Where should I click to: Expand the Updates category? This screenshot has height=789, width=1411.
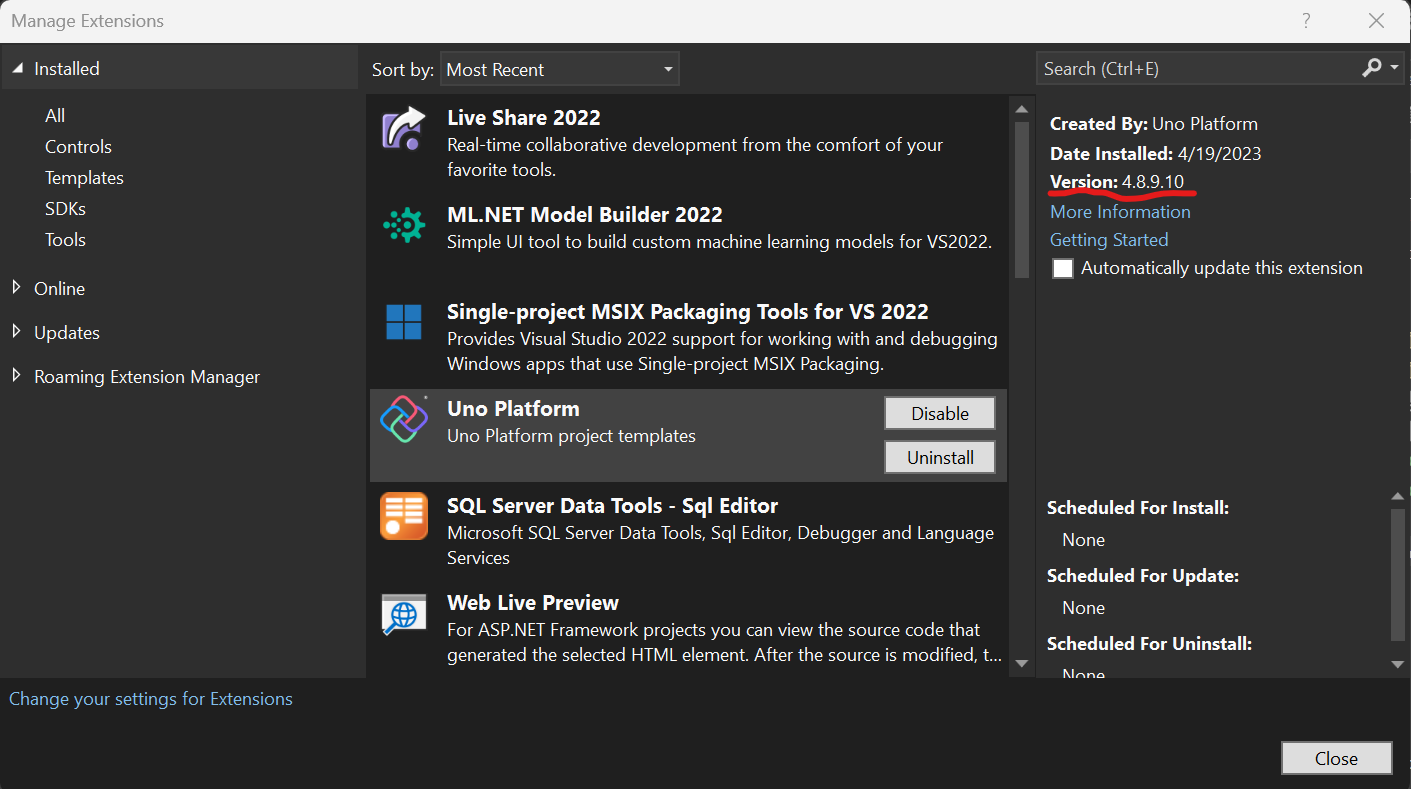[x=16, y=332]
